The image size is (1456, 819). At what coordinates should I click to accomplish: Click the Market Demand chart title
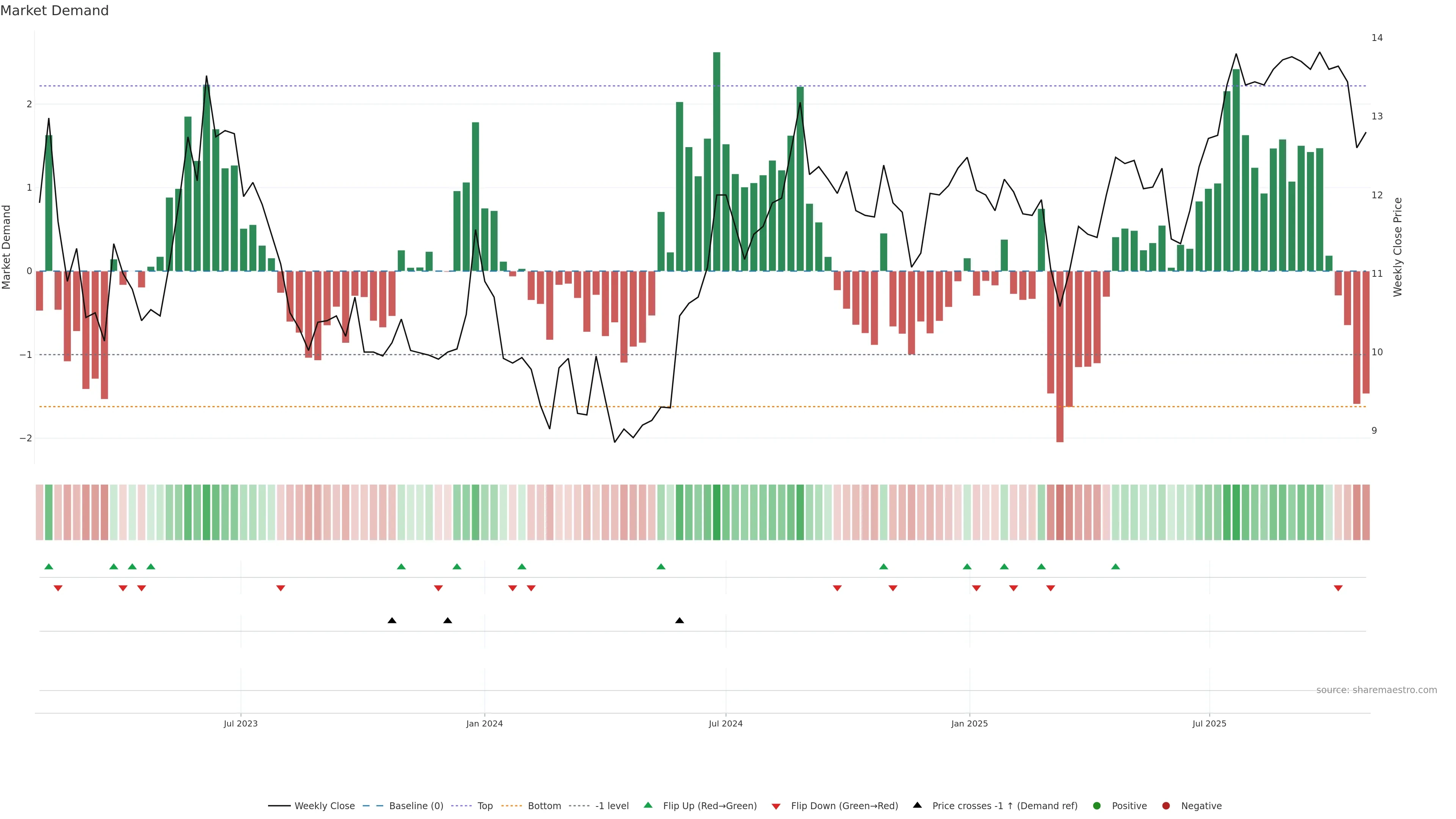point(54,11)
